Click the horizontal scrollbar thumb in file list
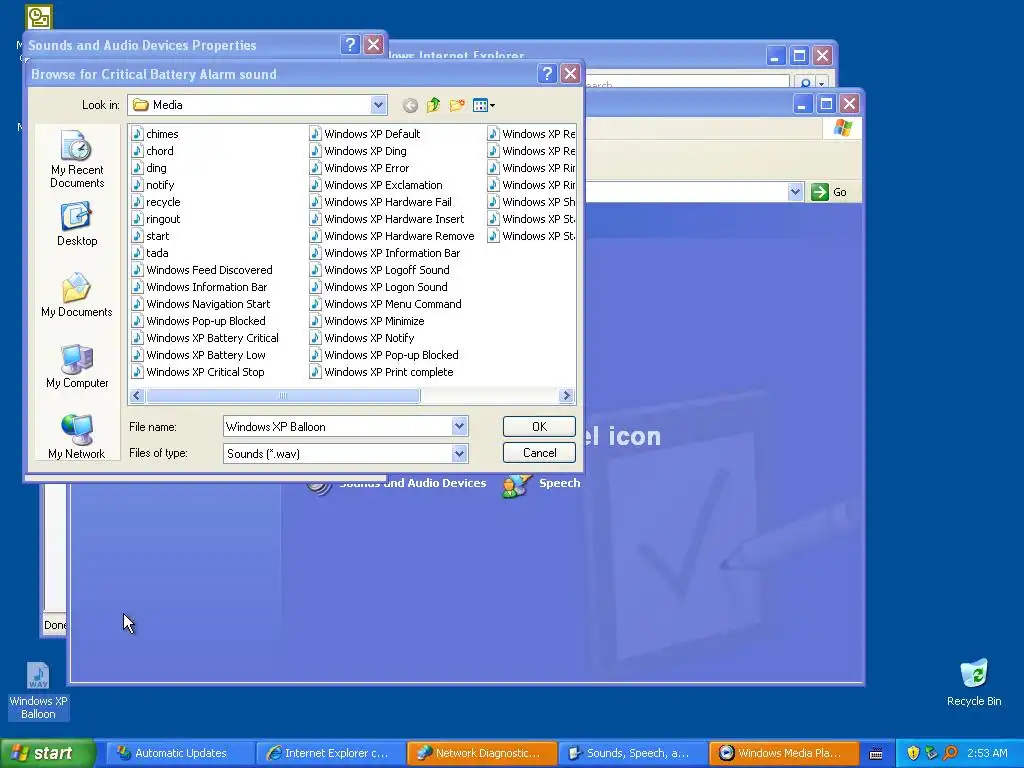The width and height of the screenshot is (1024, 768). pos(283,395)
